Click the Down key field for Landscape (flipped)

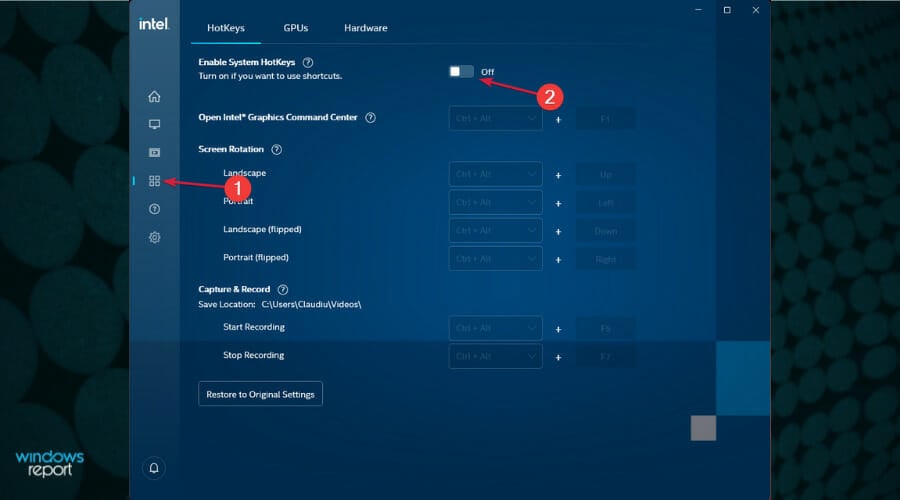[x=605, y=231]
